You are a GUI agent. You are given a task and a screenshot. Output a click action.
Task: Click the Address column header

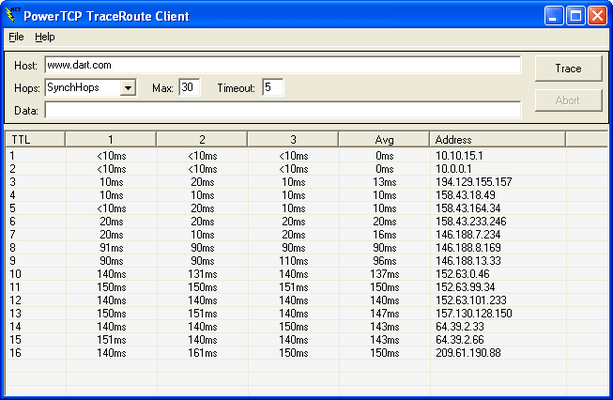tap(497, 140)
